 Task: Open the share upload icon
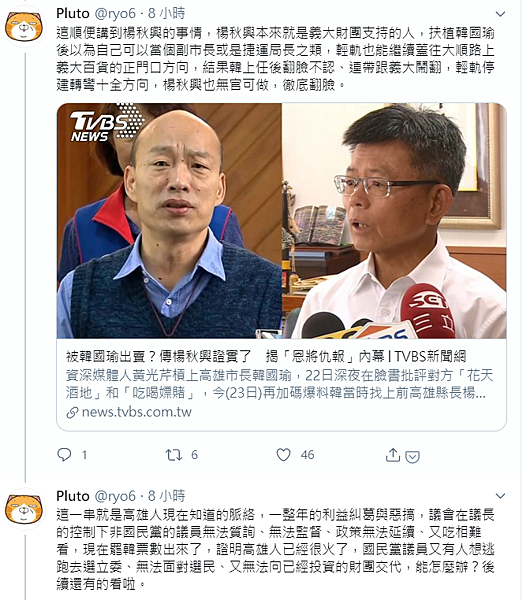pos(393,455)
